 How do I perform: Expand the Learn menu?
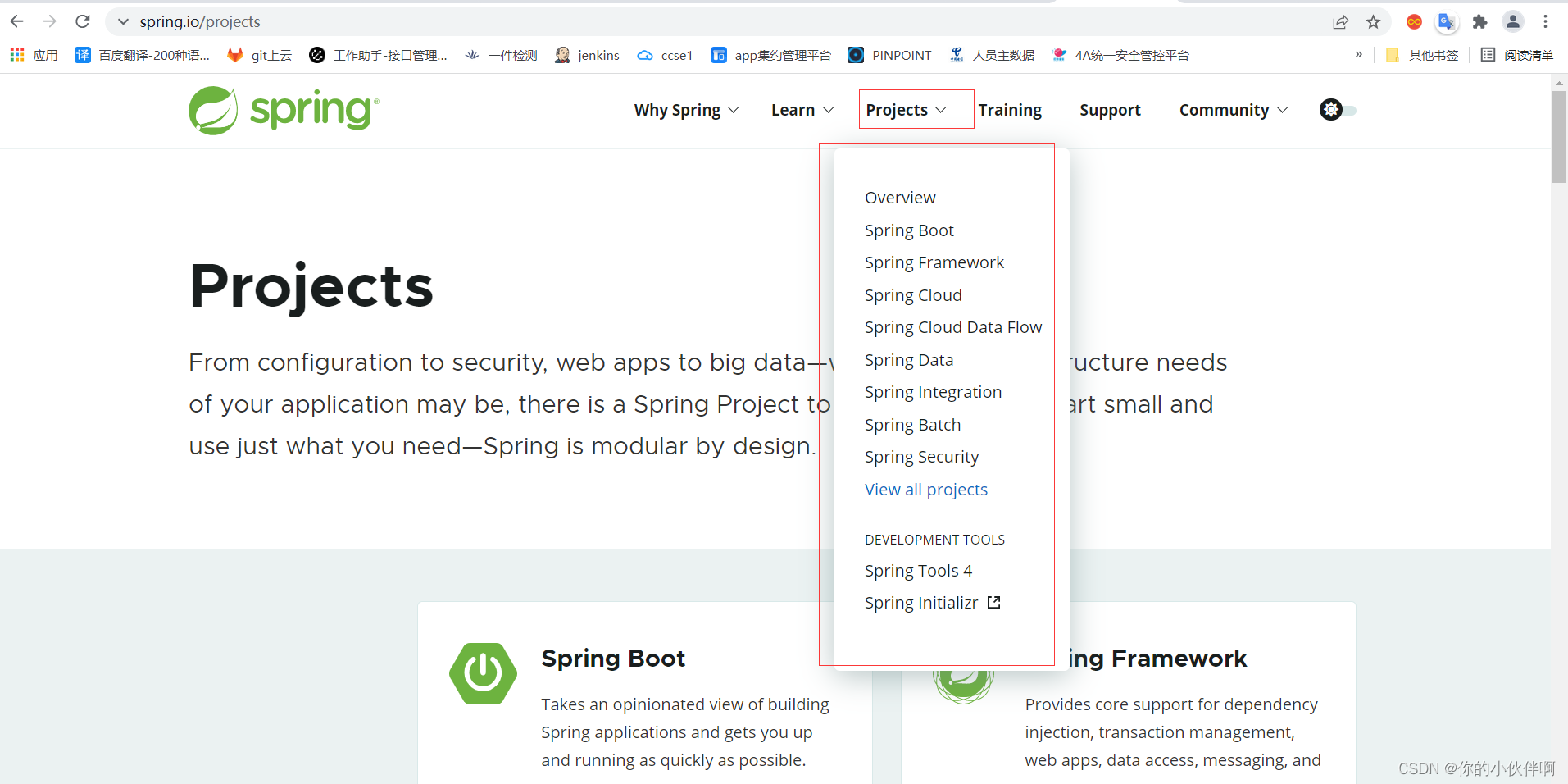pyautogui.click(x=802, y=110)
